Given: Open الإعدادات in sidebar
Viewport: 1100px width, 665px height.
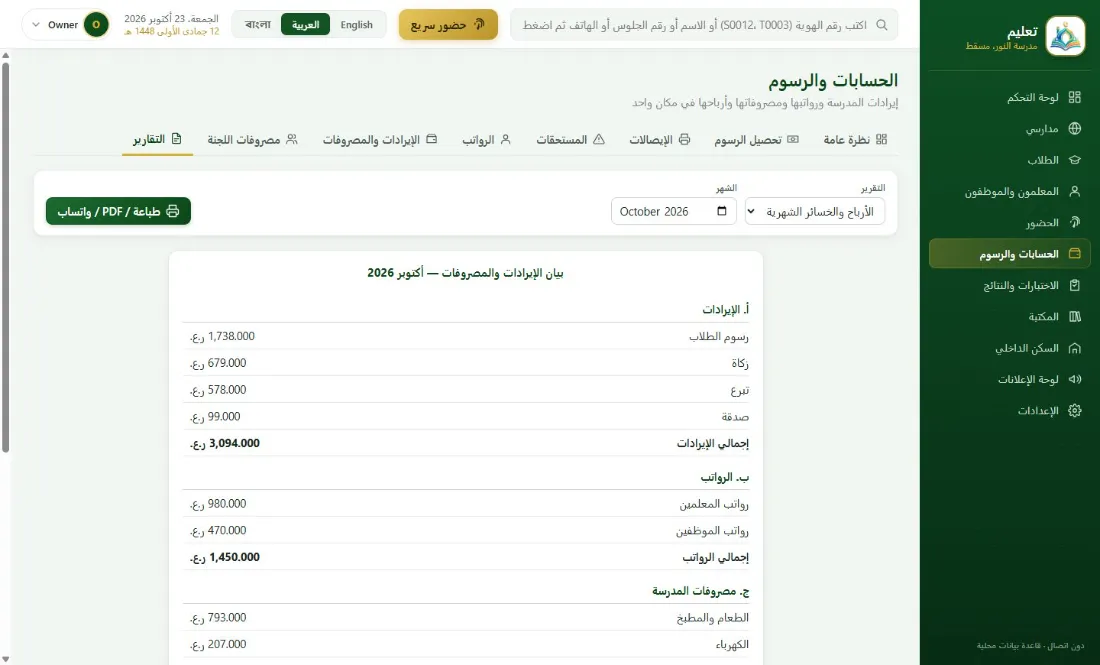Looking at the screenshot, I should pyautogui.click(x=1010, y=410).
